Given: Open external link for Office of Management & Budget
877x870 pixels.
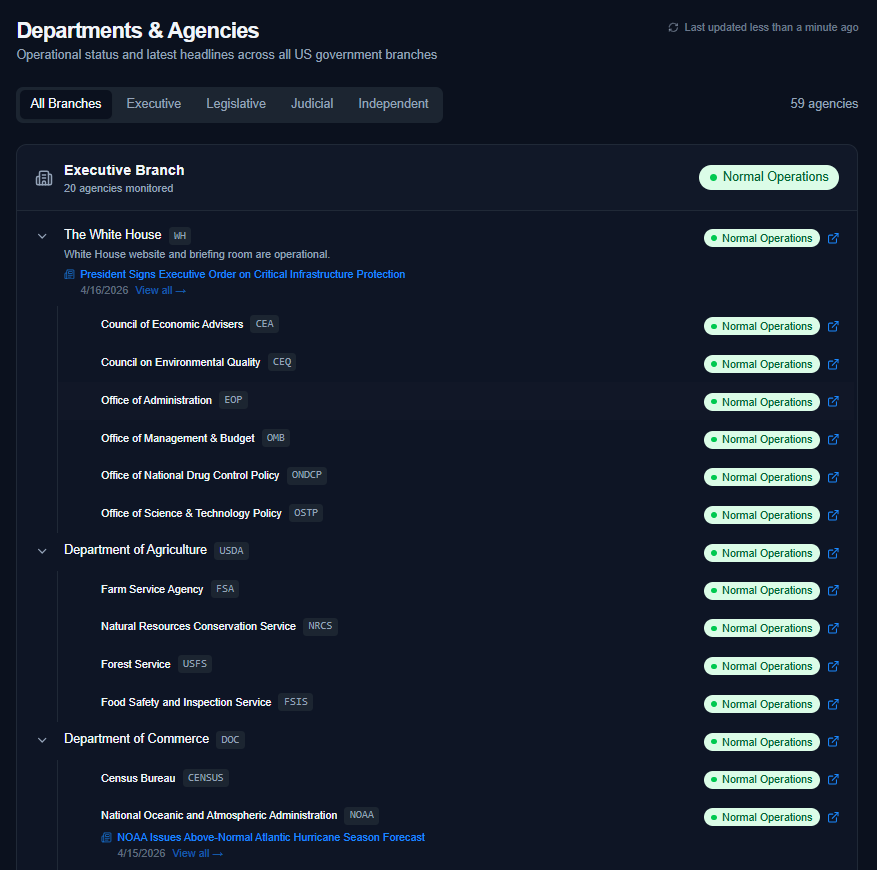Looking at the screenshot, I should click(x=833, y=440).
